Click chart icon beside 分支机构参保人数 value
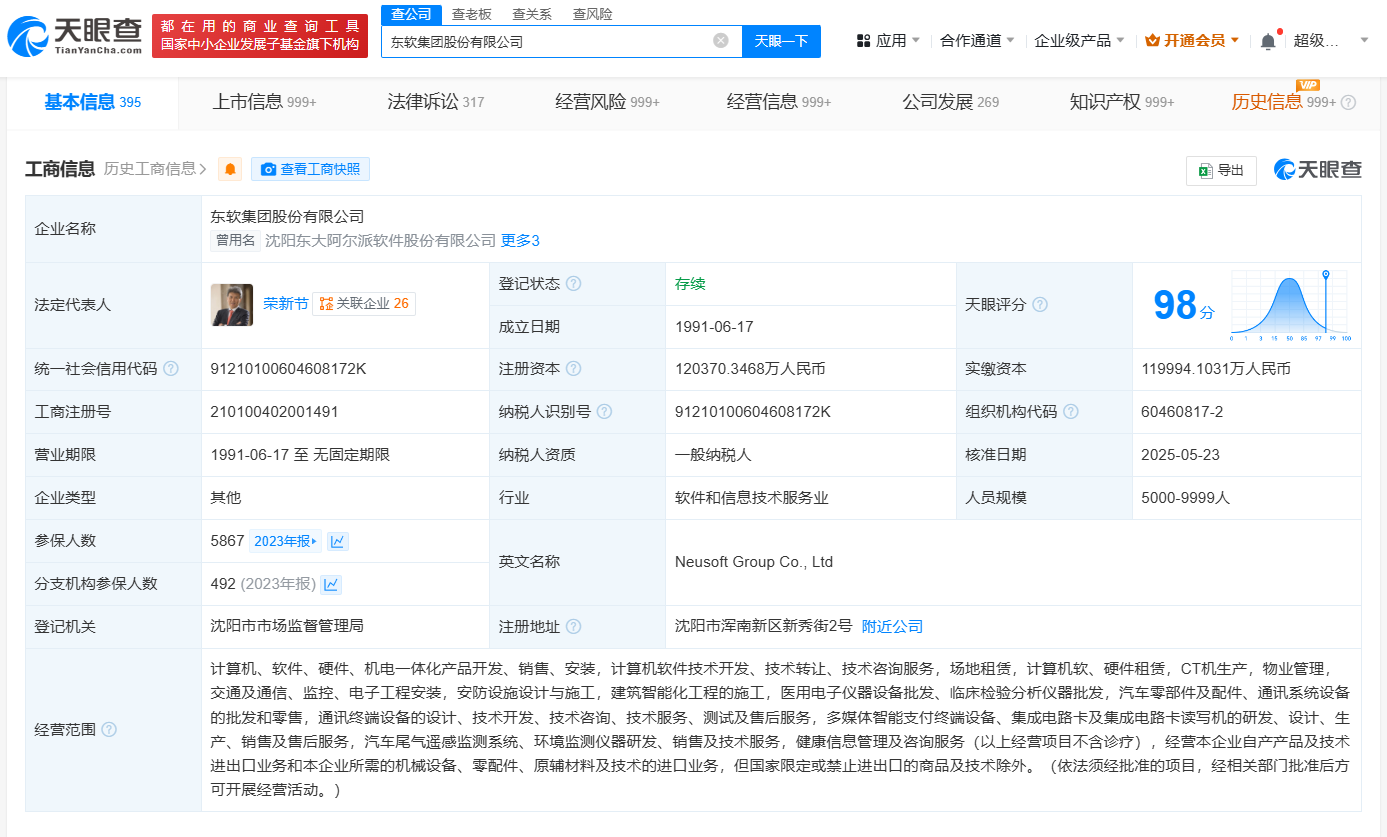The image size is (1387, 837). 331,584
